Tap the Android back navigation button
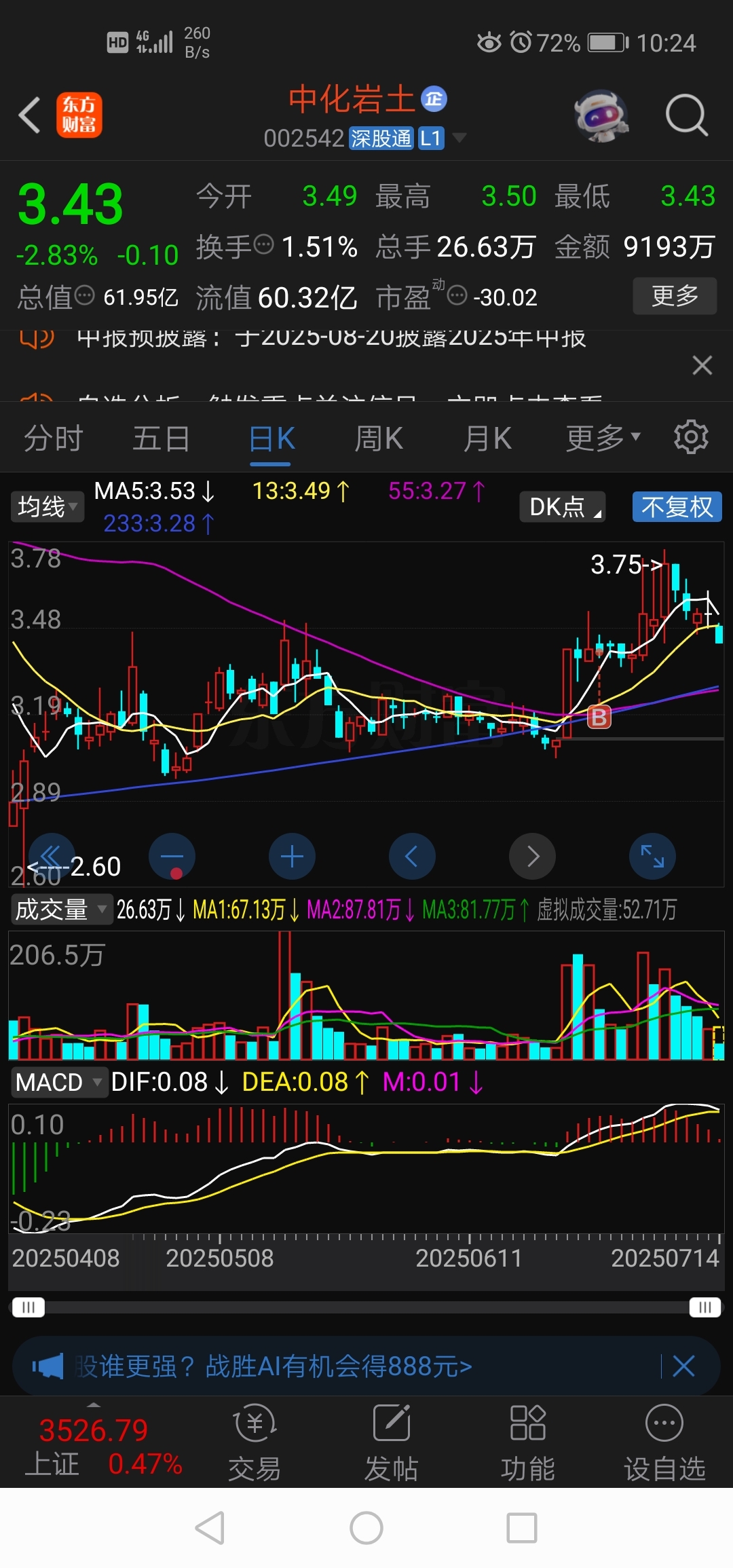The height and width of the screenshot is (1568, 733). (x=210, y=1528)
